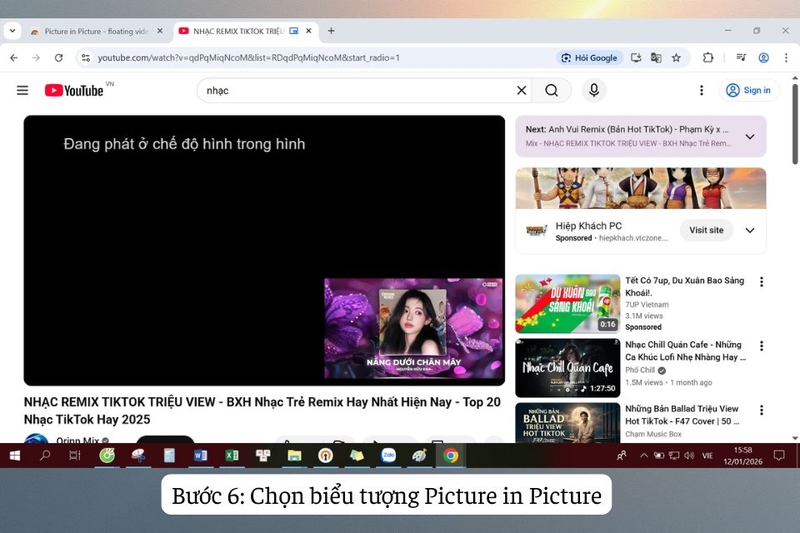Open YouTube settings three-dot menu beside Sign in

tap(702, 90)
